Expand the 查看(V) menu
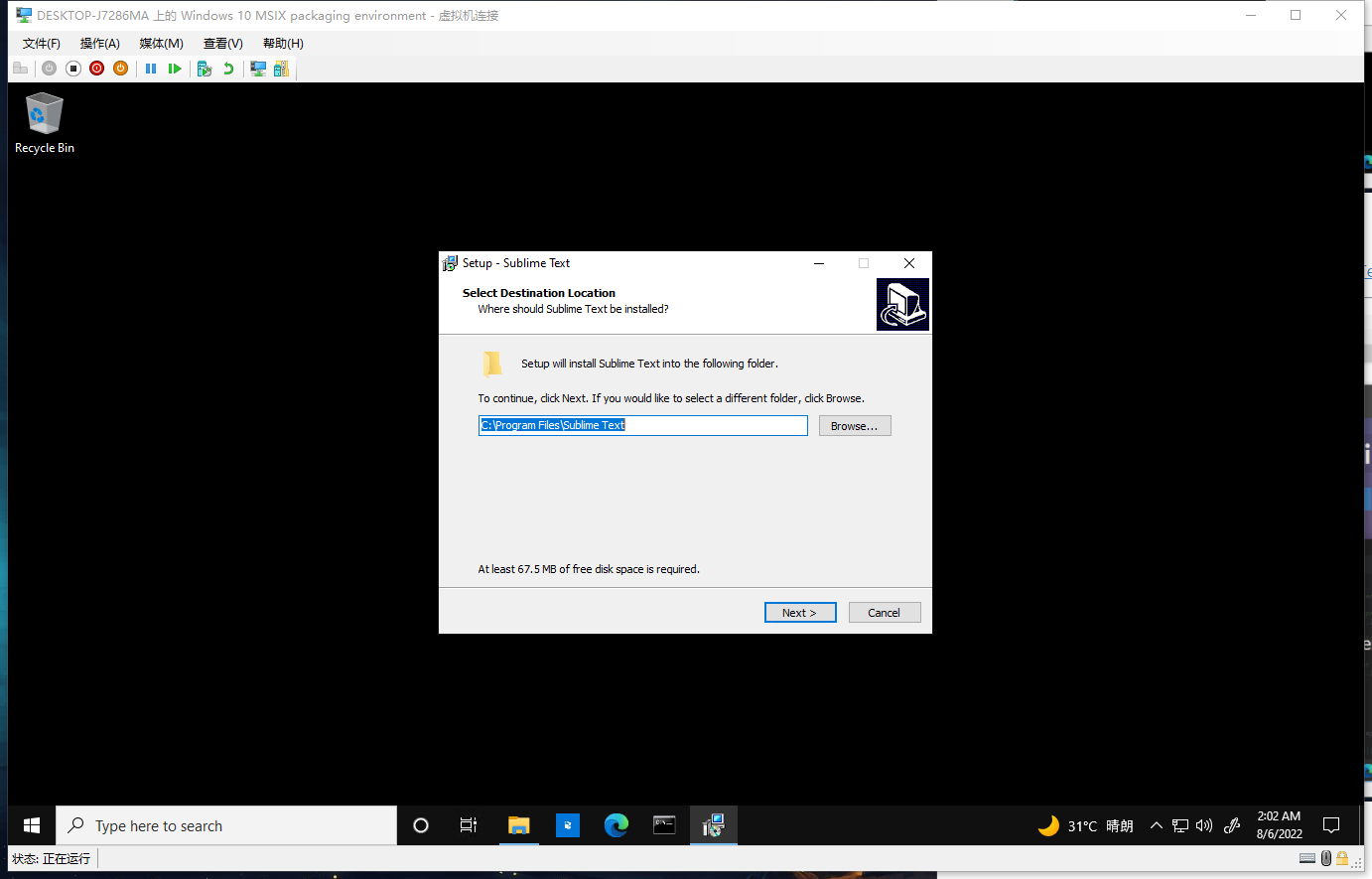Image resolution: width=1372 pixels, height=879 pixels. [x=223, y=44]
